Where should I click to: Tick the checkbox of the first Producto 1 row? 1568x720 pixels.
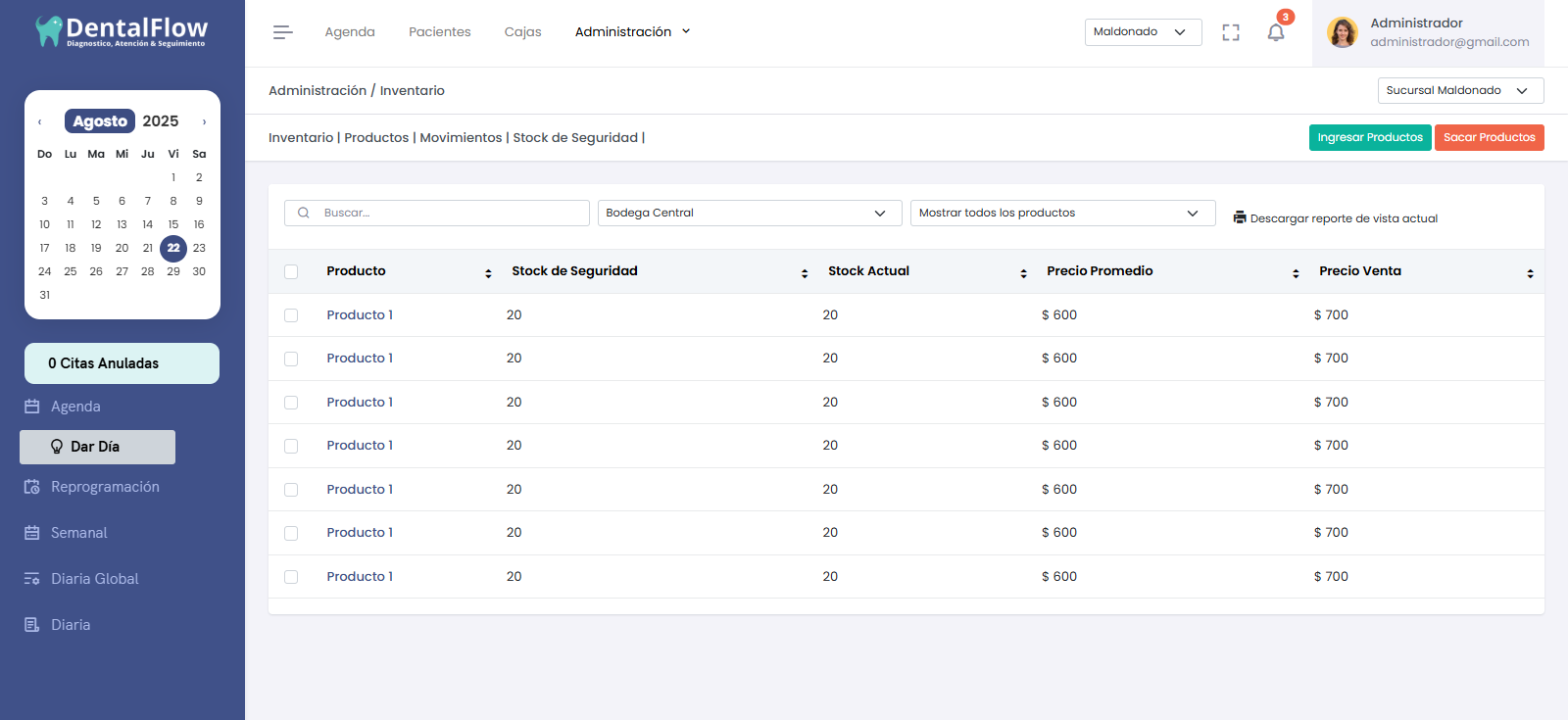pyautogui.click(x=291, y=315)
